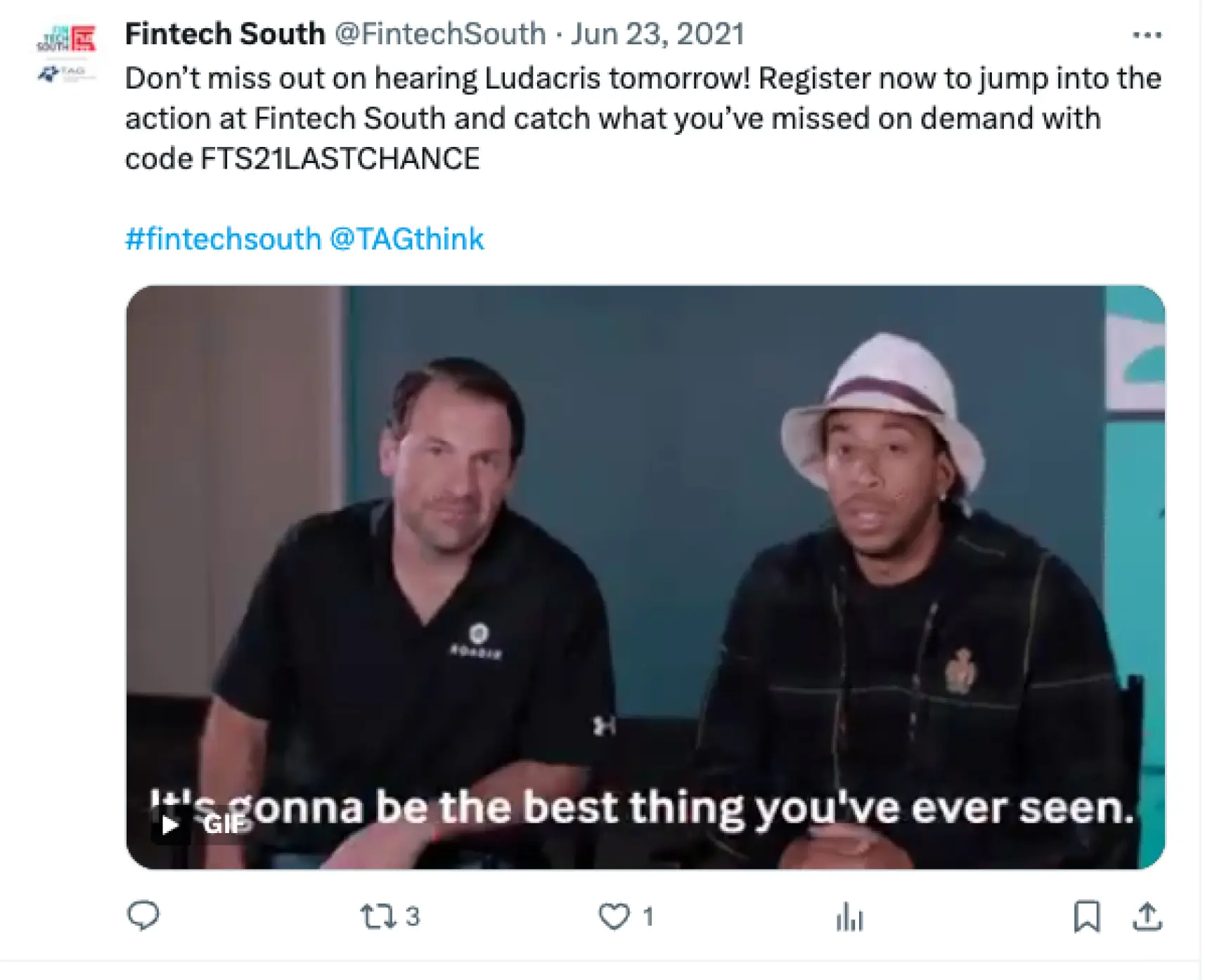Image resolution: width=1205 pixels, height=980 pixels.
Task: Click the Fintech South display name
Action: [225, 34]
